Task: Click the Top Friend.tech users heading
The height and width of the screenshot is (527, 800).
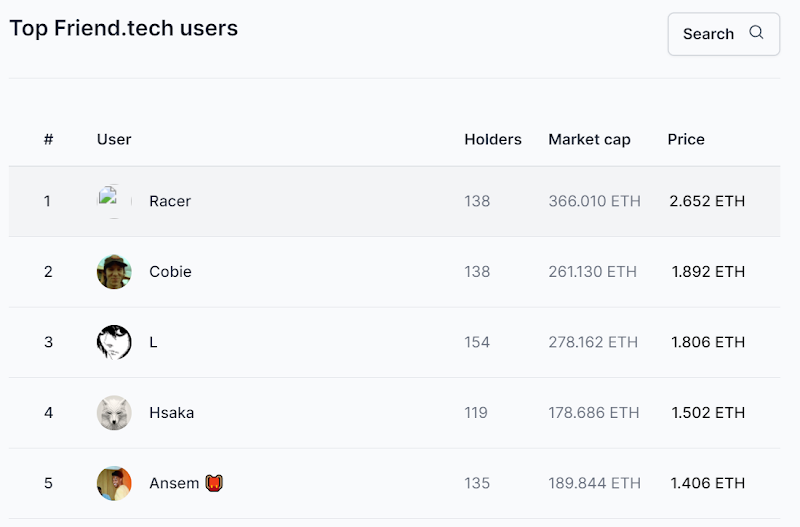Action: [123, 28]
